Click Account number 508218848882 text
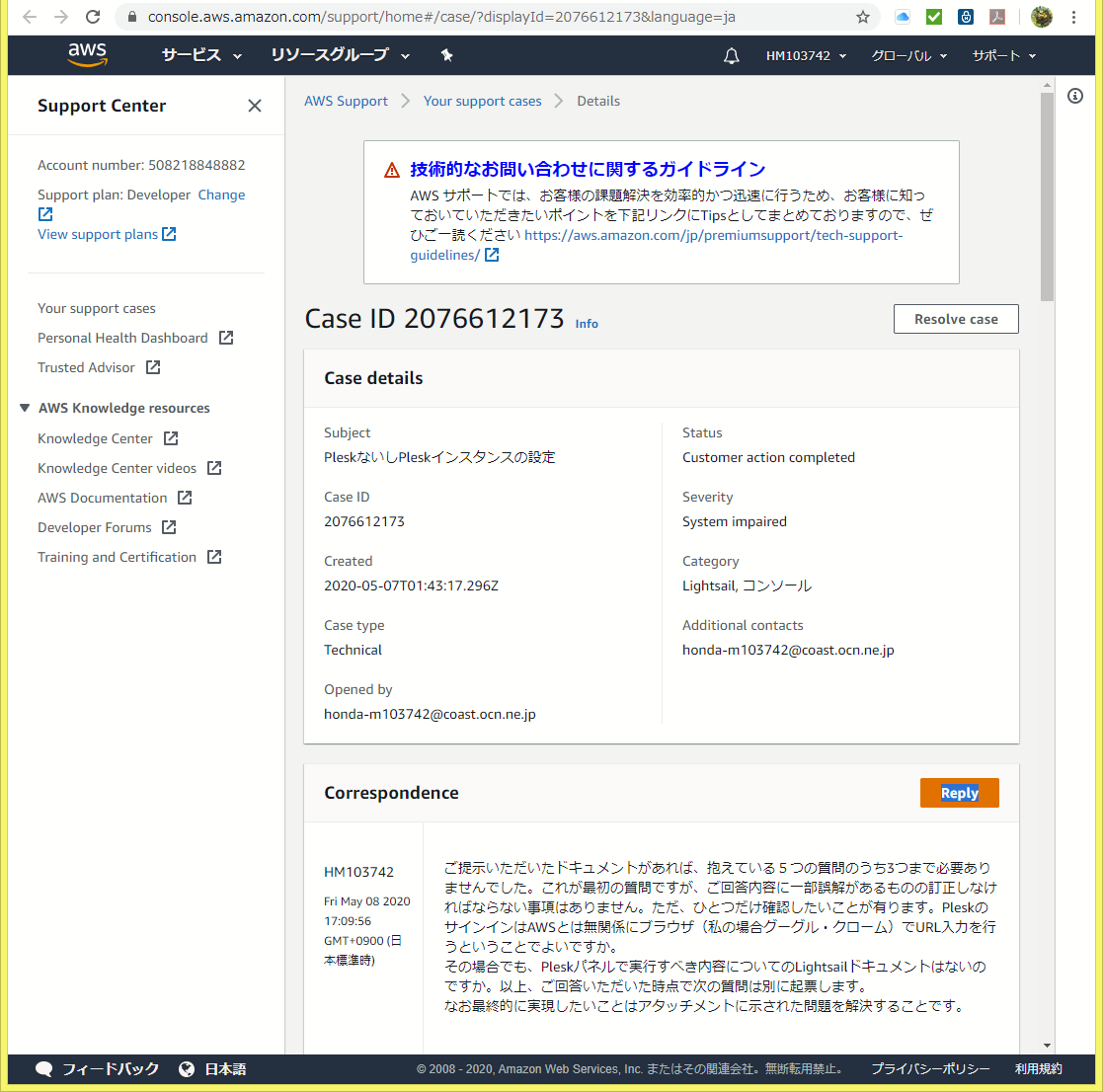This screenshot has width=1103, height=1092. 141,165
